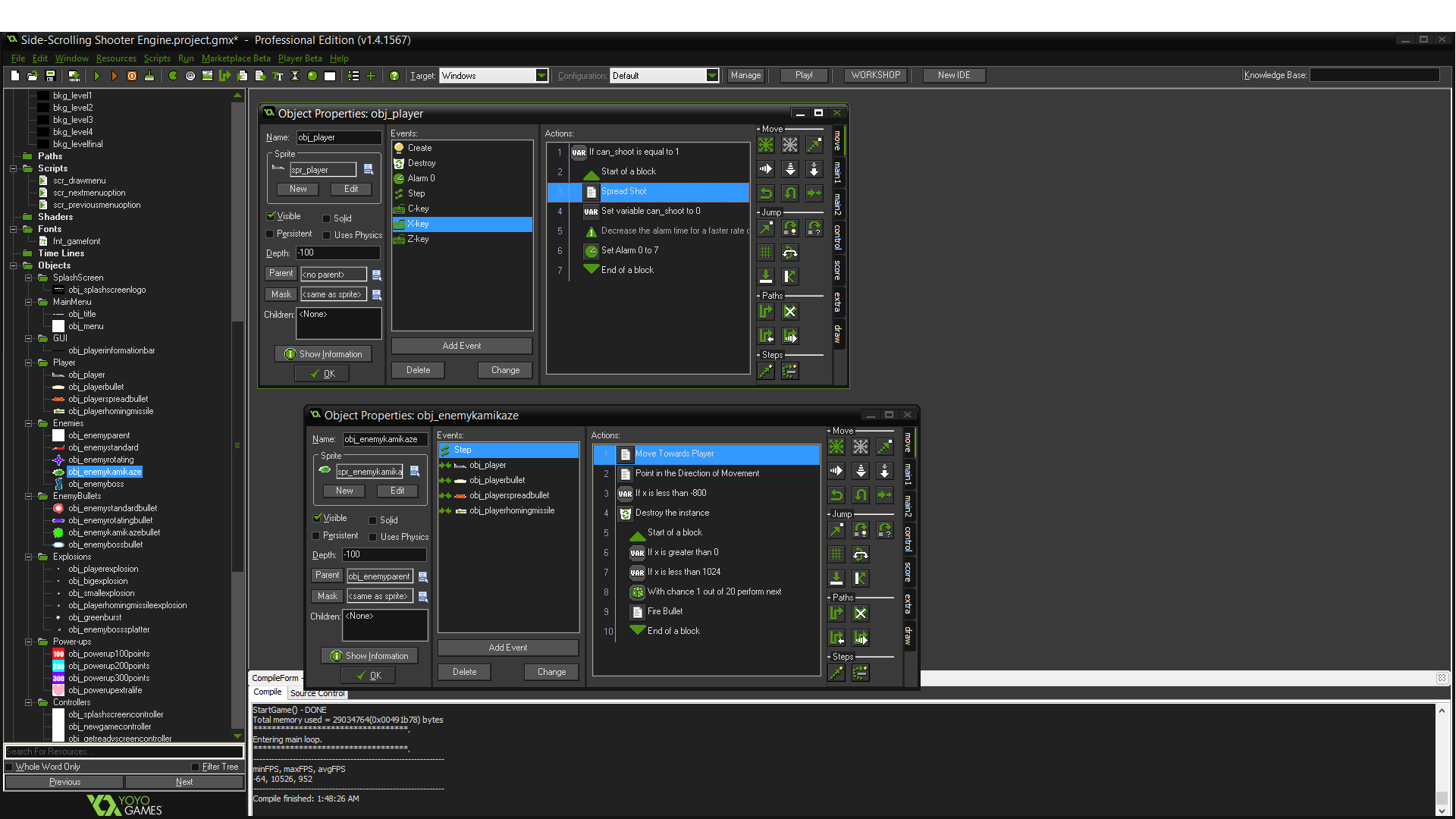Switch to the Source Control tab

pyautogui.click(x=317, y=692)
